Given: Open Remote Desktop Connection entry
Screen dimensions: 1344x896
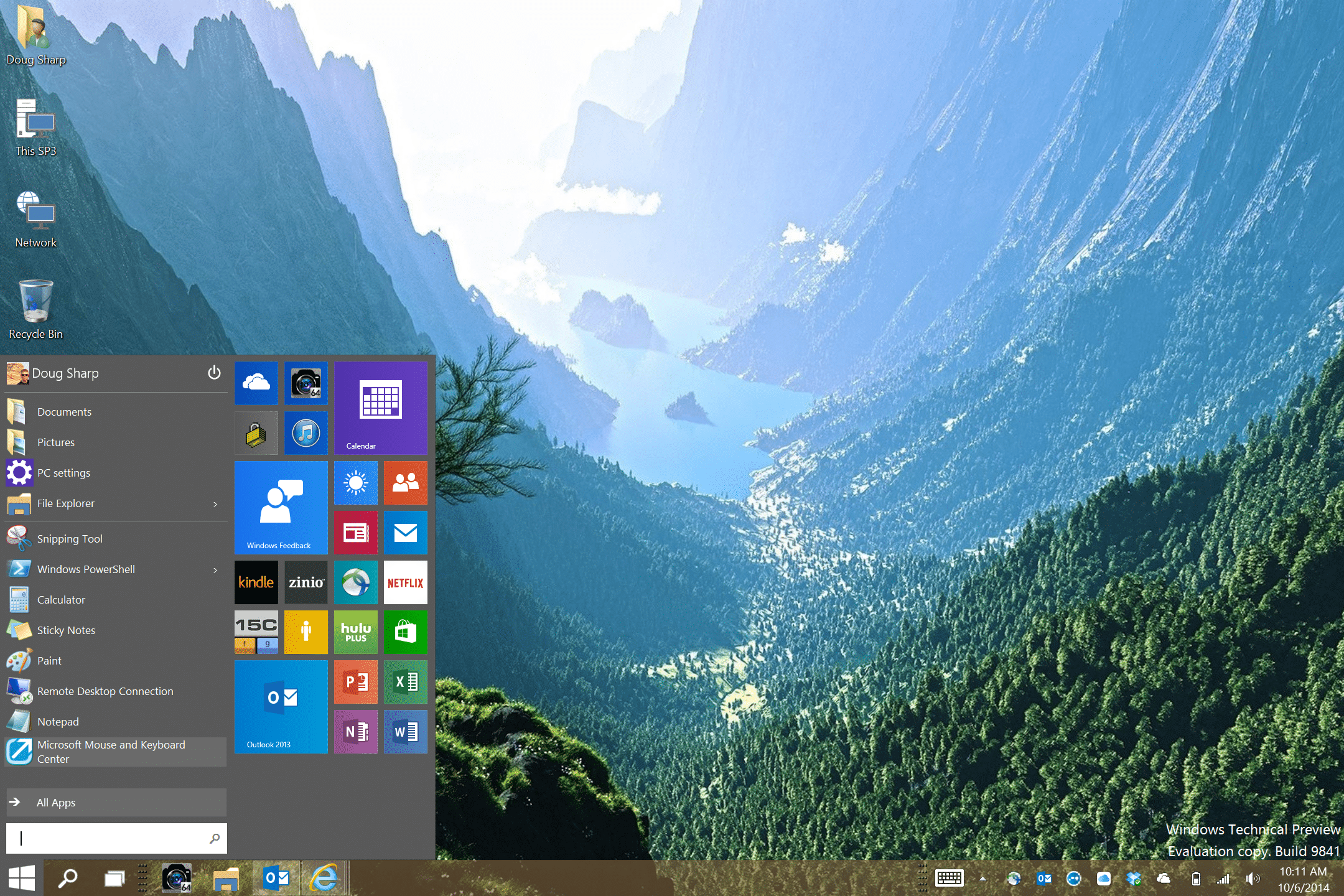Looking at the screenshot, I should point(116,691).
